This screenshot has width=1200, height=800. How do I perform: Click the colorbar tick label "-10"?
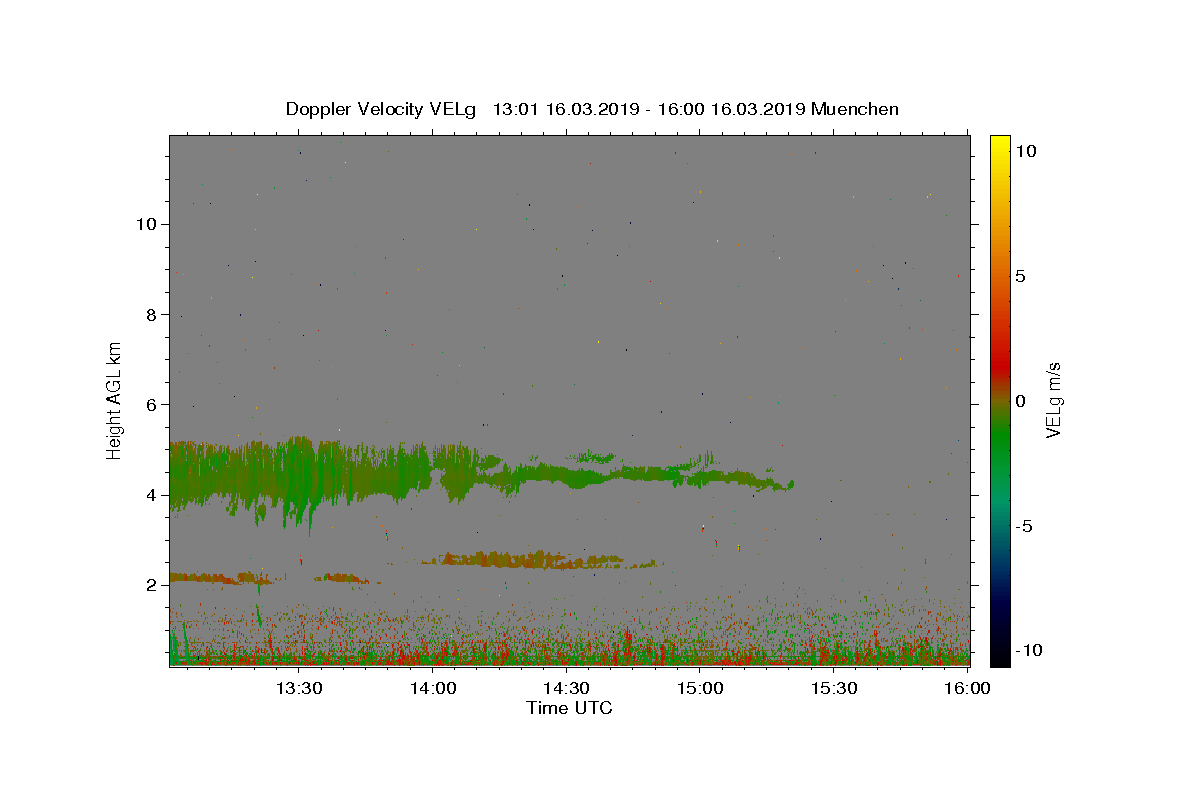tap(1029, 650)
